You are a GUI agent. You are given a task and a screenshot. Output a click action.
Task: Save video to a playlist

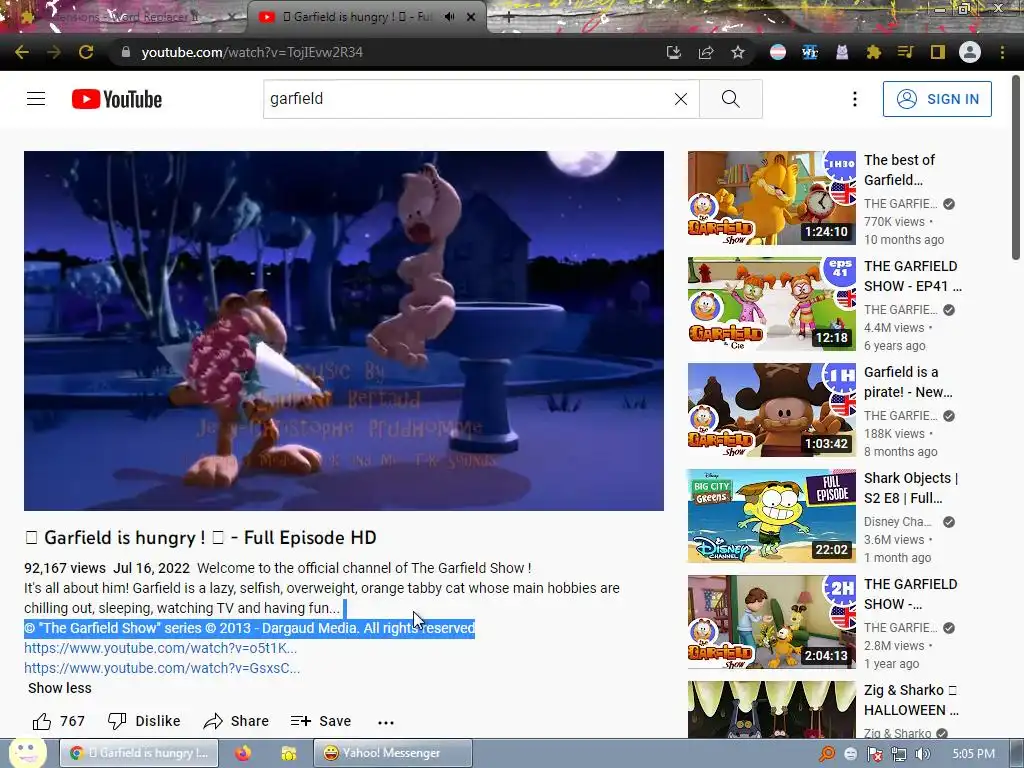click(x=321, y=721)
